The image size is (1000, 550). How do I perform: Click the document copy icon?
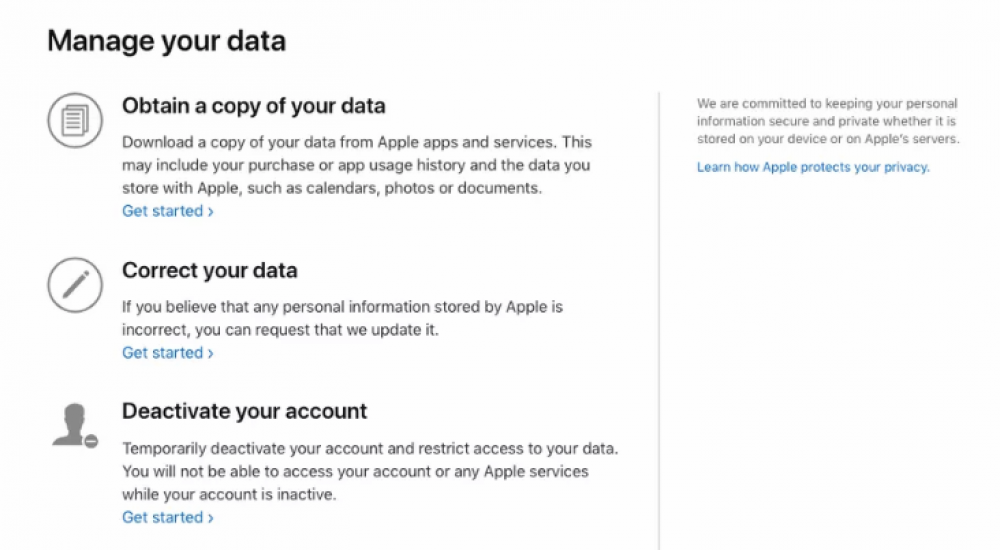(75, 120)
